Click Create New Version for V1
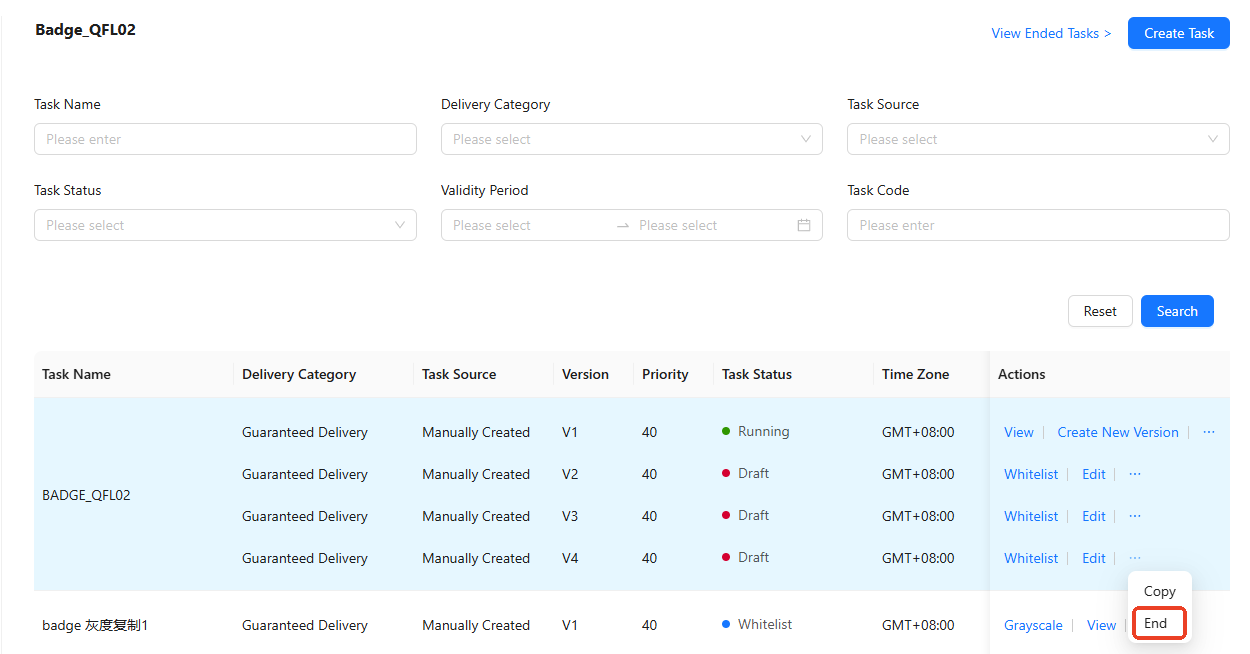 click(x=1118, y=432)
